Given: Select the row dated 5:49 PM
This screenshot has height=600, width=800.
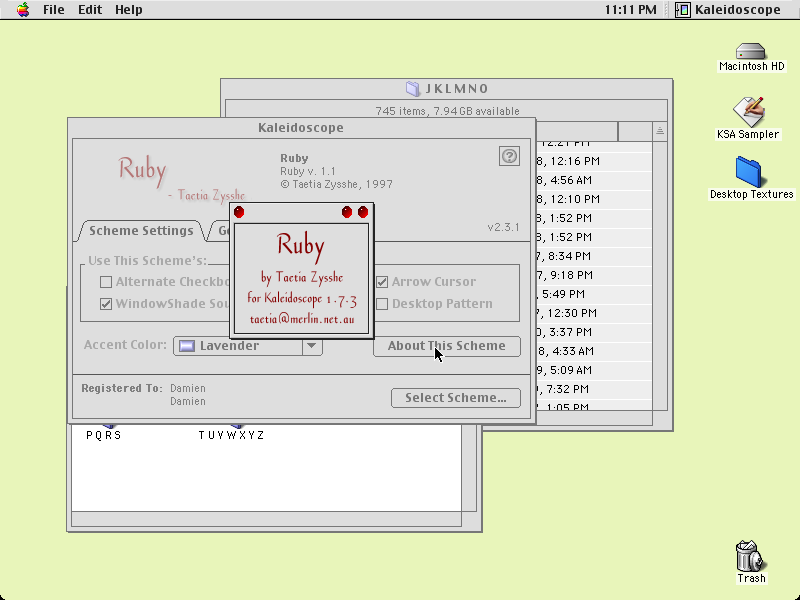Looking at the screenshot, I should coord(593,294).
